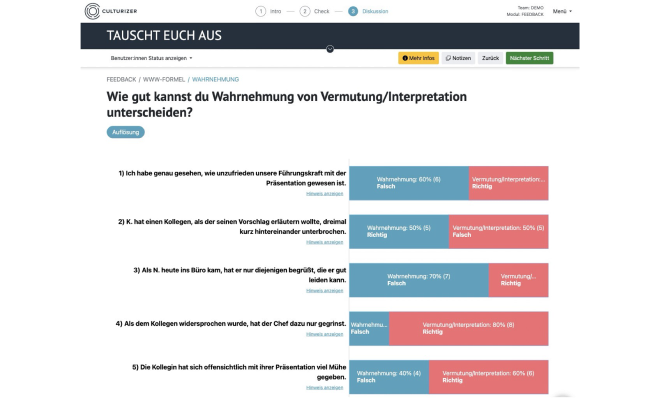Show hint for statement 1
Image resolution: width=661 pixels, height=398 pixels.
tap(325, 194)
